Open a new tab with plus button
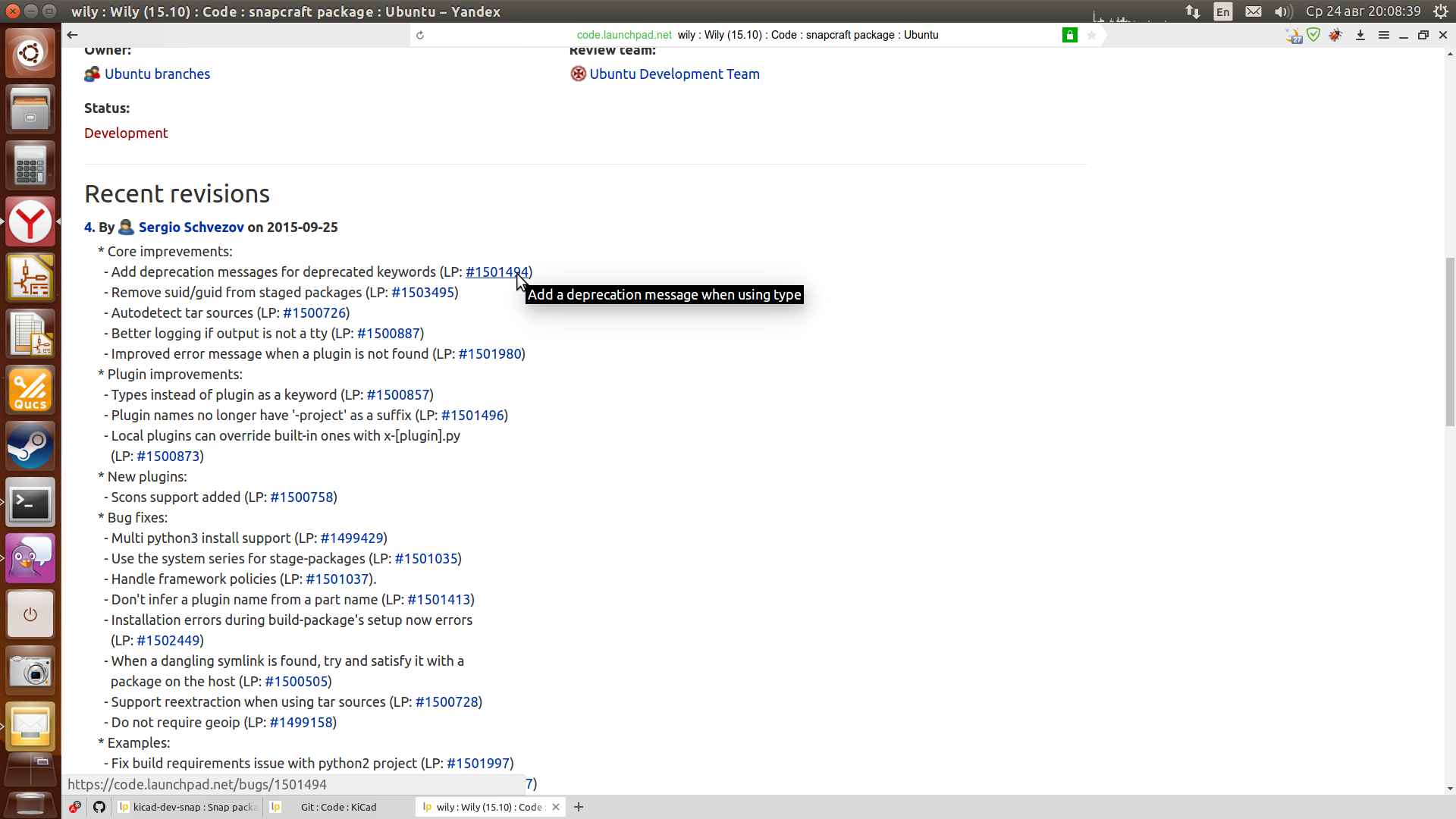 coord(579,807)
